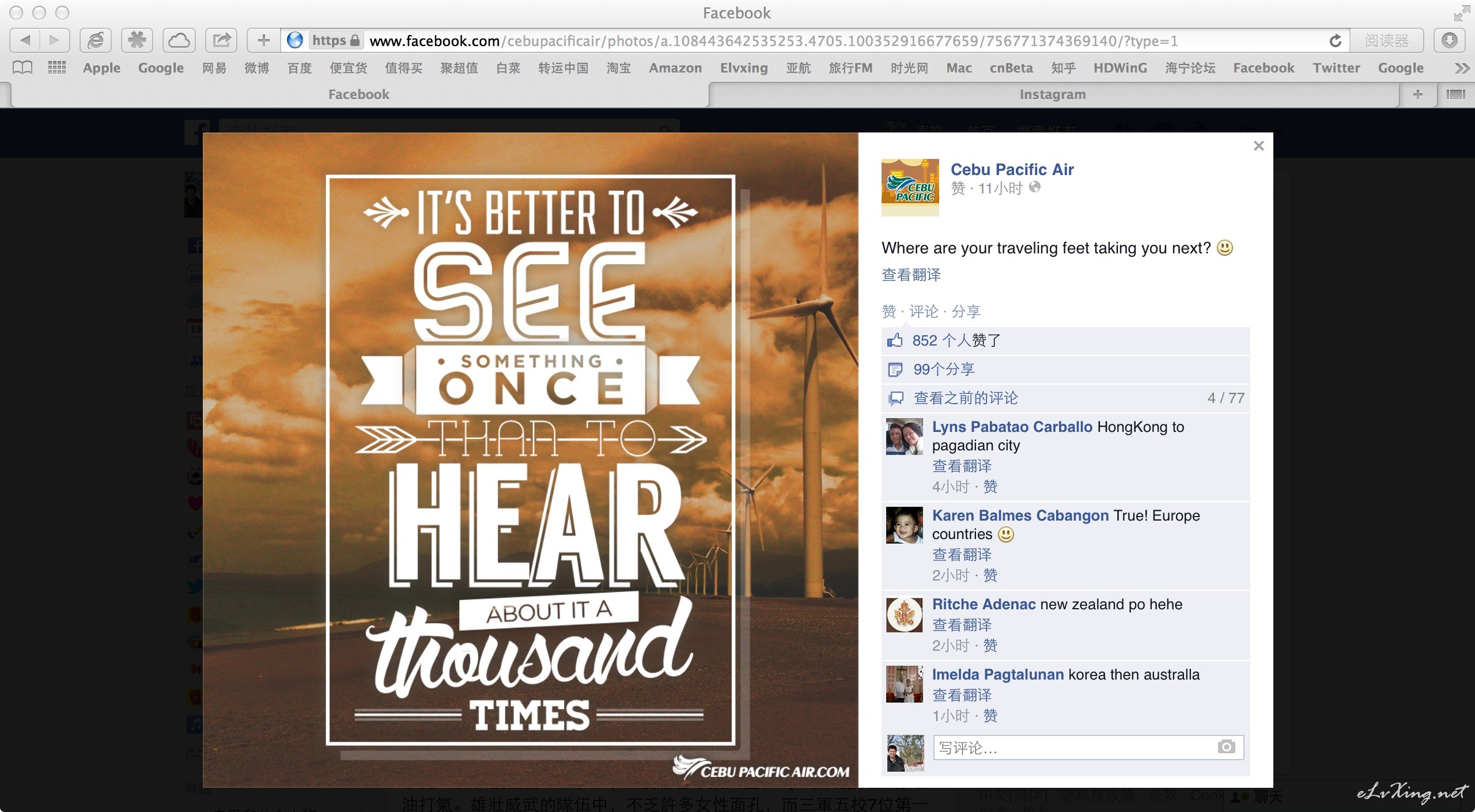
Task: Click the Safari site globe icon in address bar
Action: click(294, 40)
